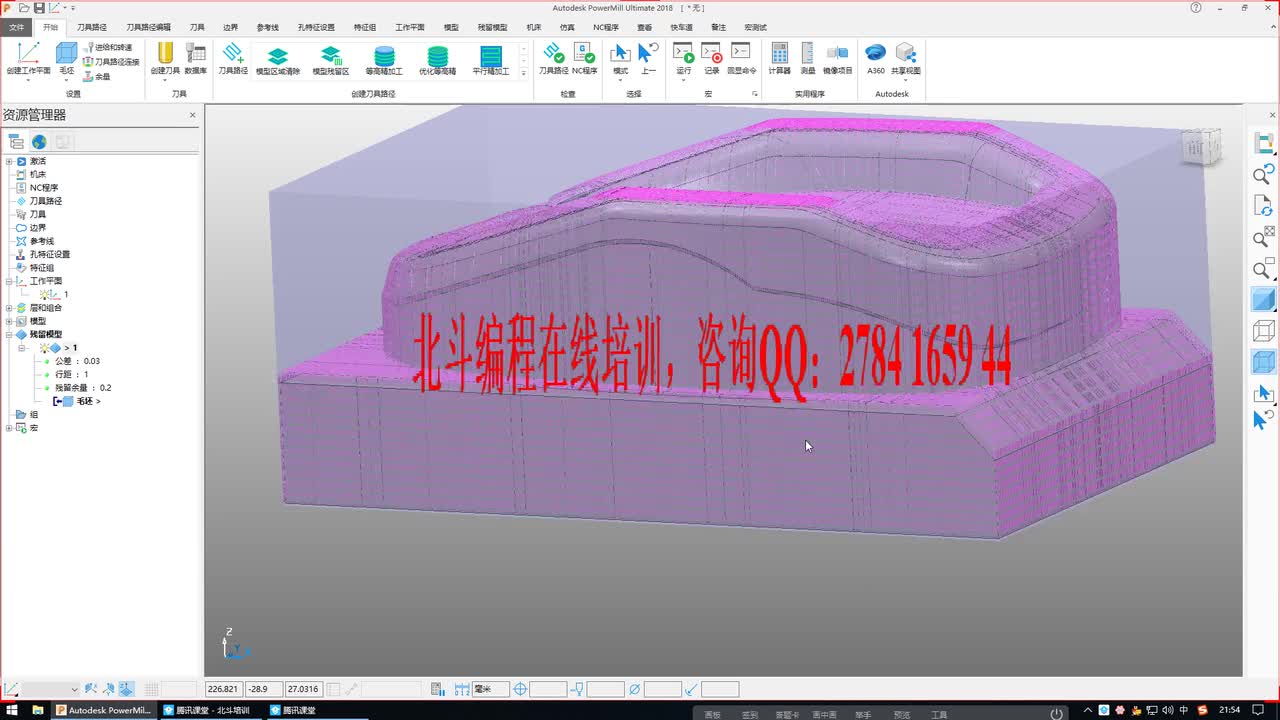Click the 刀具路径 strategies icon with plus

233,53
